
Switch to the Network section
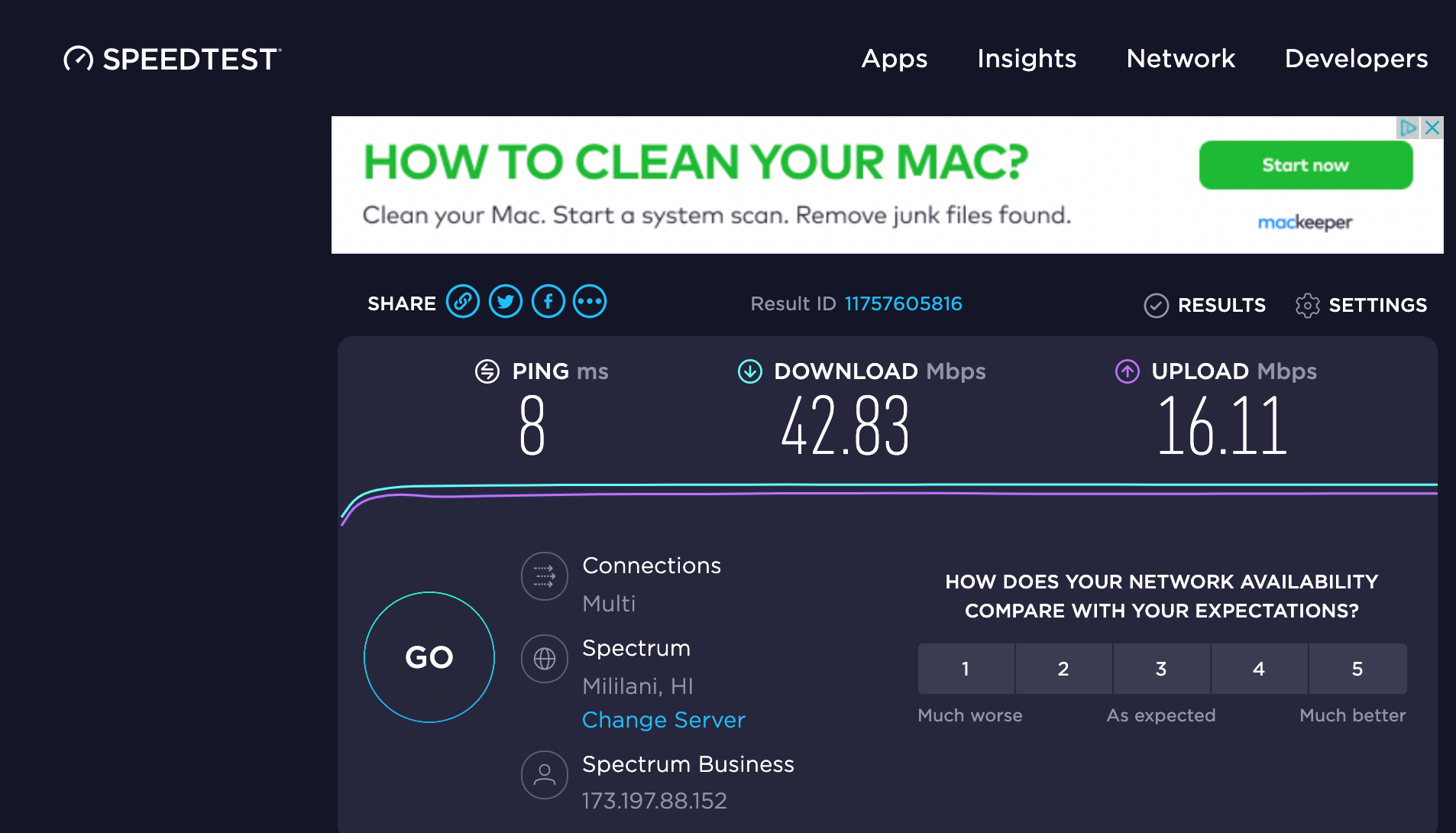coord(1180,59)
